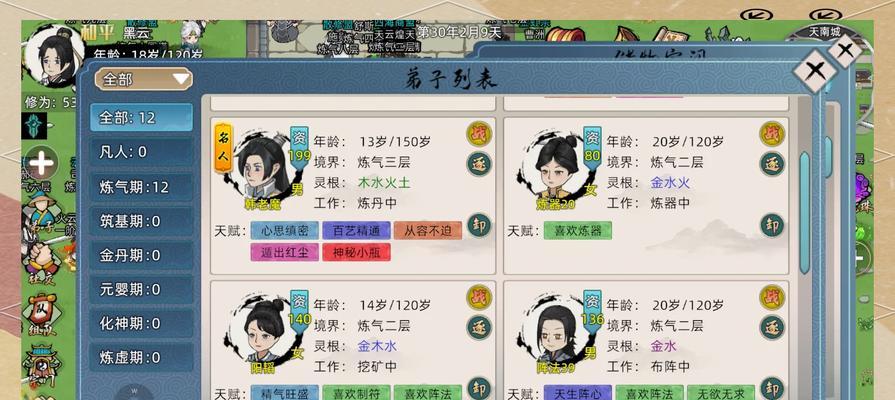Click the 喜欢炼器 talent tag
895x400 pixels.
point(578,231)
